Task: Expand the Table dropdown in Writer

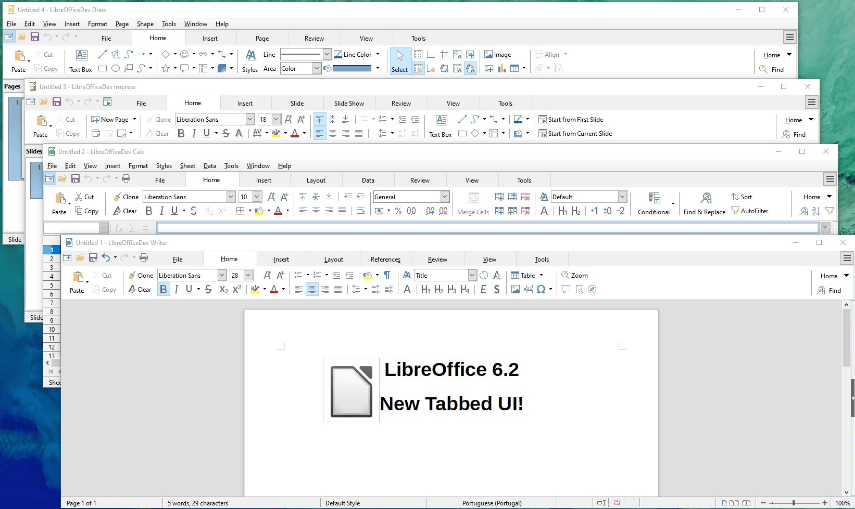Action: tap(541, 275)
